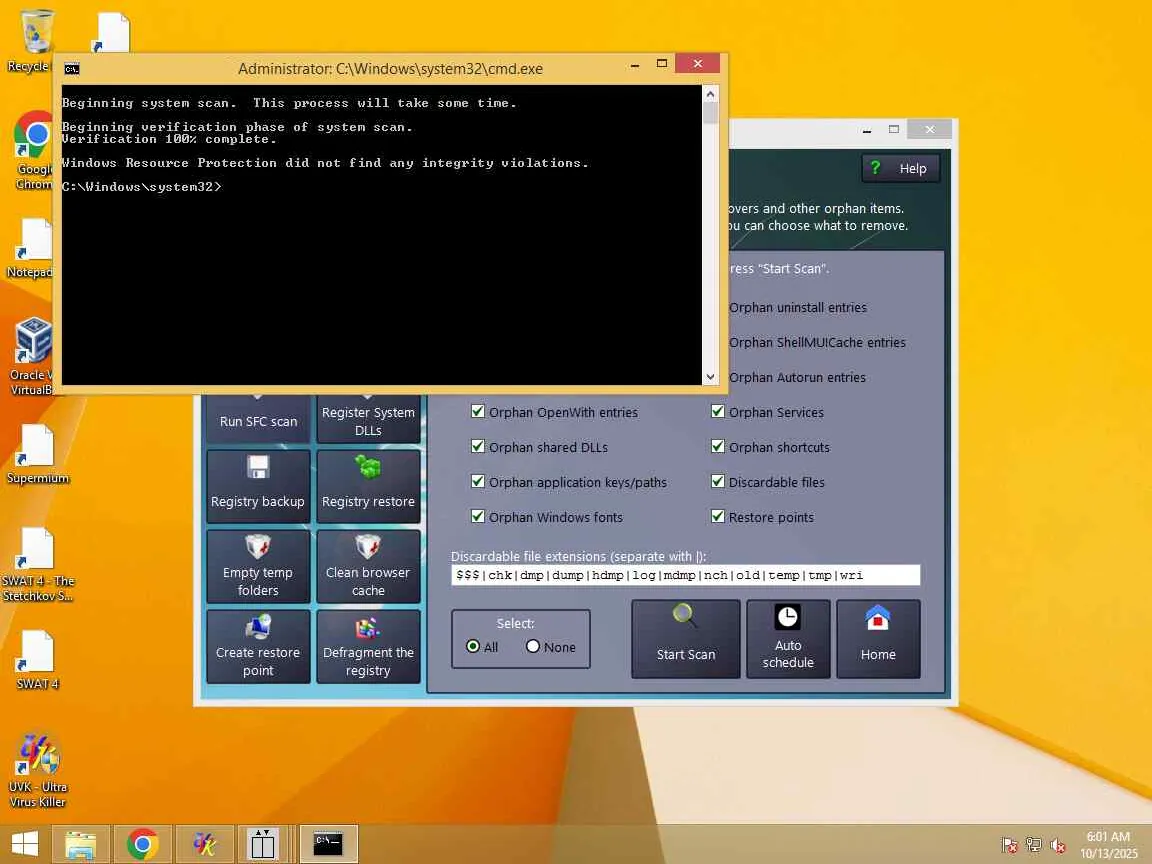
Task: Click the cmd window scroll-down arrow
Action: point(710,377)
